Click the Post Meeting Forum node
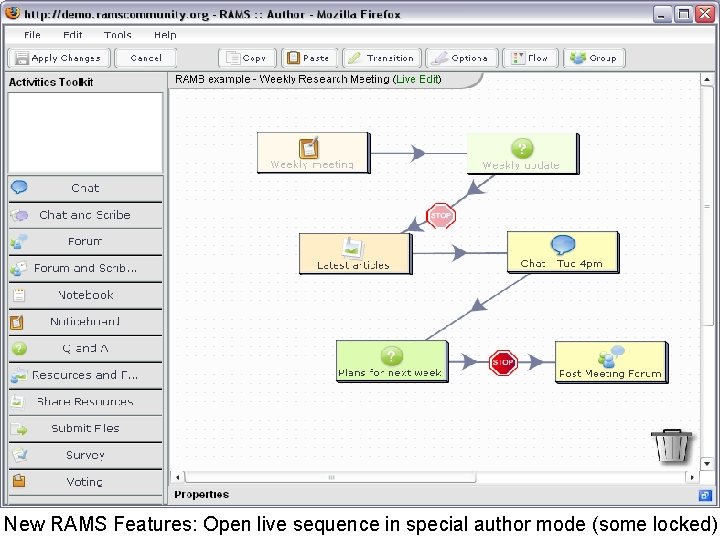720x540 pixels. pos(612,362)
